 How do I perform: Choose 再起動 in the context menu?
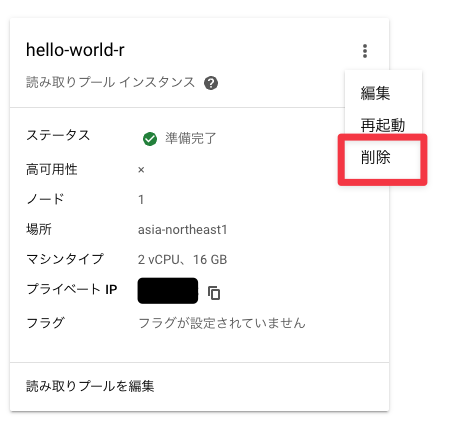point(383,125)
